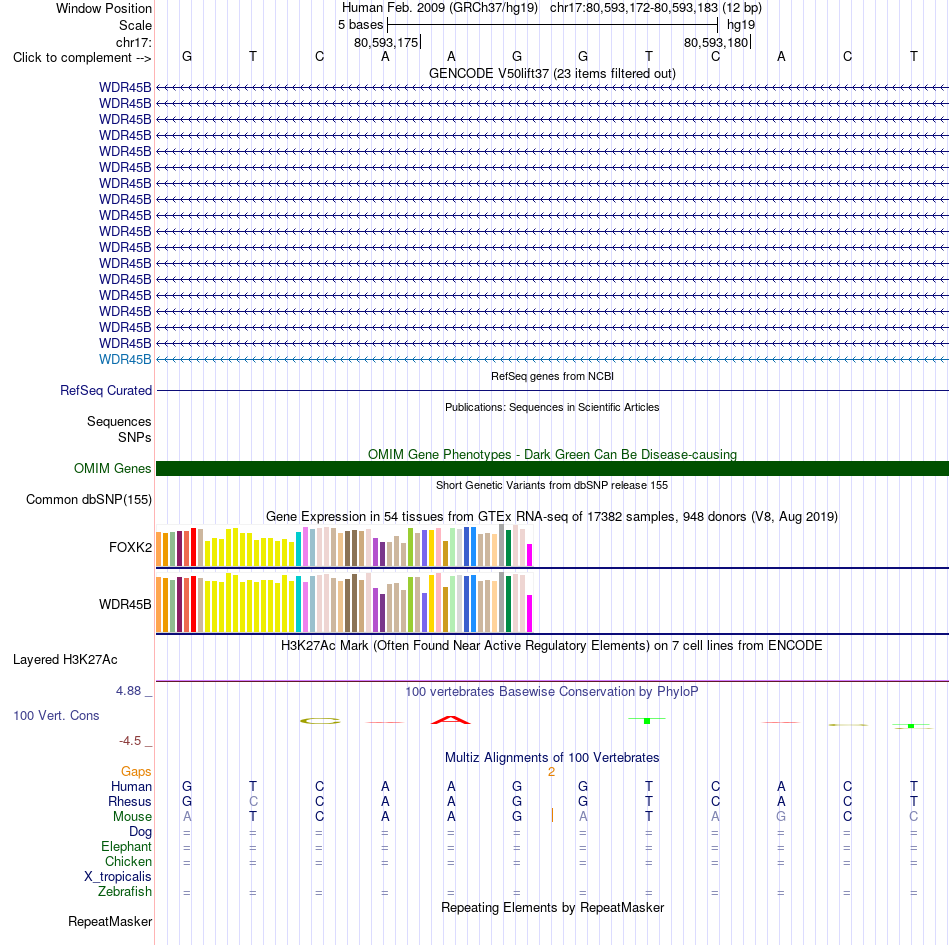The height and width of the screenshot is (945, 950).
Task: Click the red A glyph in PhyloP track
Action: pos(451,720)
